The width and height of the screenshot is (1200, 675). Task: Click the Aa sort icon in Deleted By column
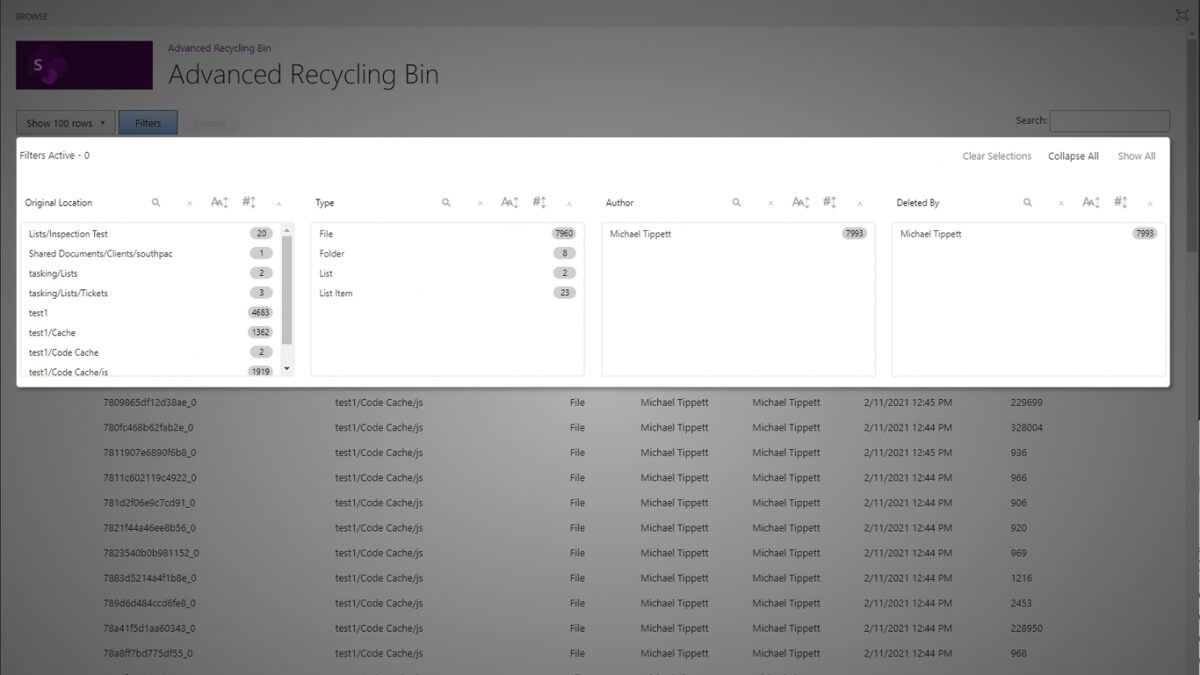[x=1089, y=202]
